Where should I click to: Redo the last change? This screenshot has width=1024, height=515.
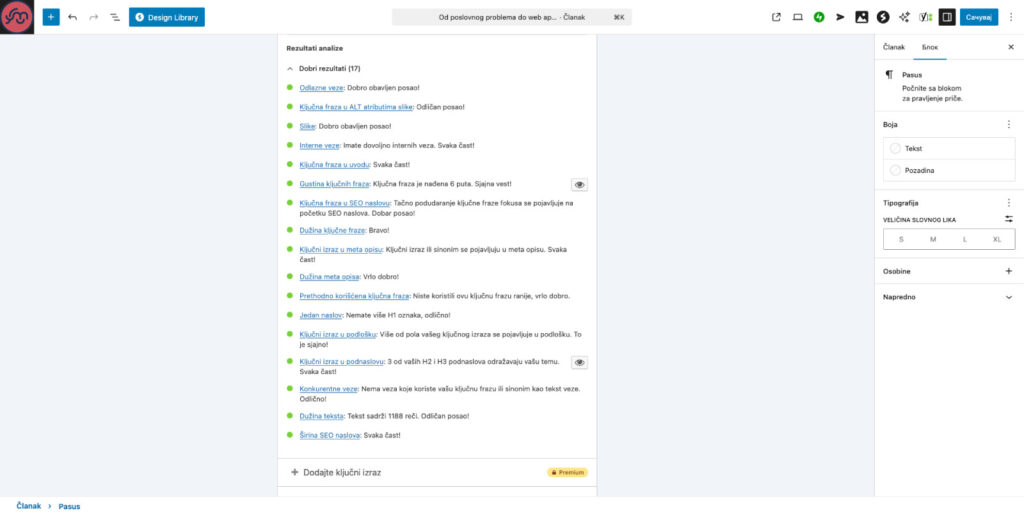[93, 17]
